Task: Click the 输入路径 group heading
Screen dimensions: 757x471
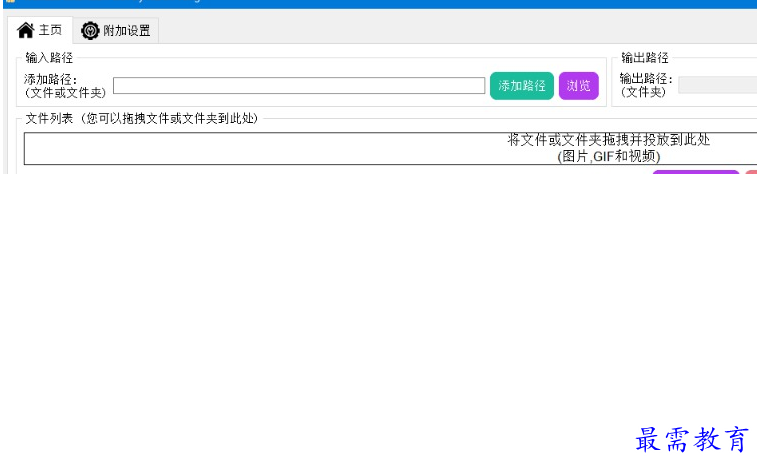Action: coord(49,58)
